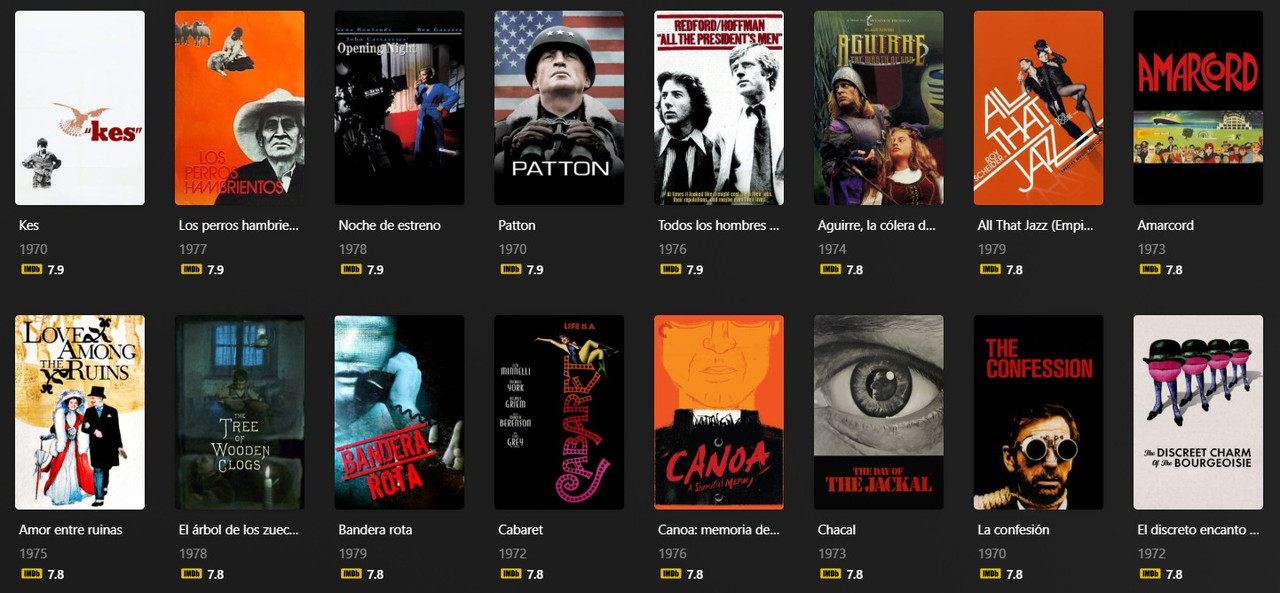This screenshot has height=593, width=1280.
Task: Select the All That Jazz poster
Action: (x=1039, y=108)
